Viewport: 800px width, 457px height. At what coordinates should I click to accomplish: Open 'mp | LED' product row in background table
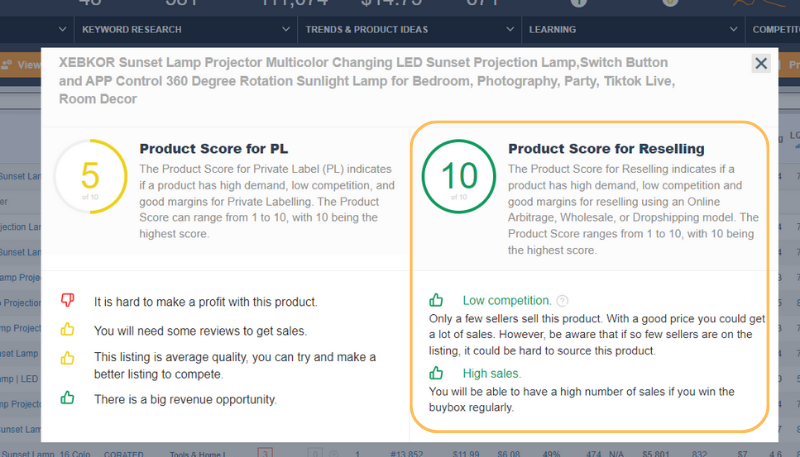19,379
